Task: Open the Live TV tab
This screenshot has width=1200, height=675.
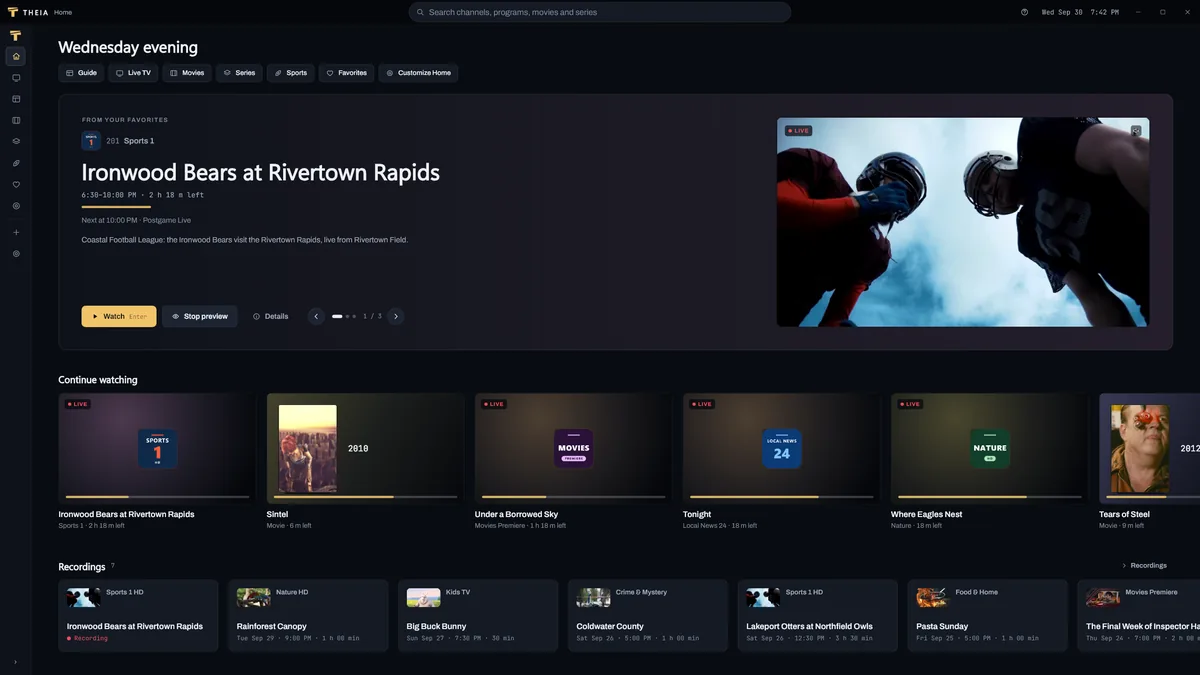Action: [x=133, y=73]
